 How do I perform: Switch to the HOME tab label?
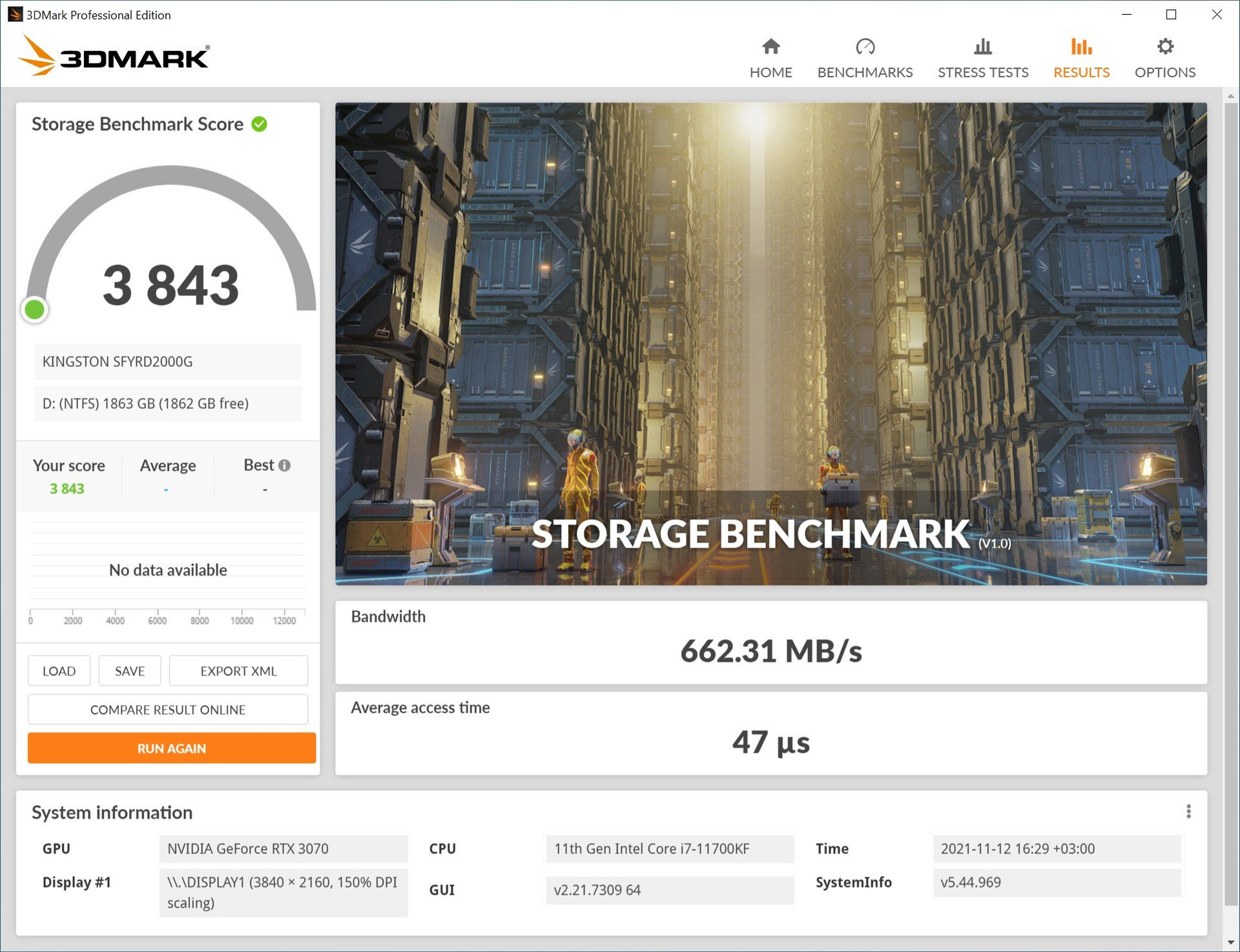pyautogui.click(x=770, y=72)
